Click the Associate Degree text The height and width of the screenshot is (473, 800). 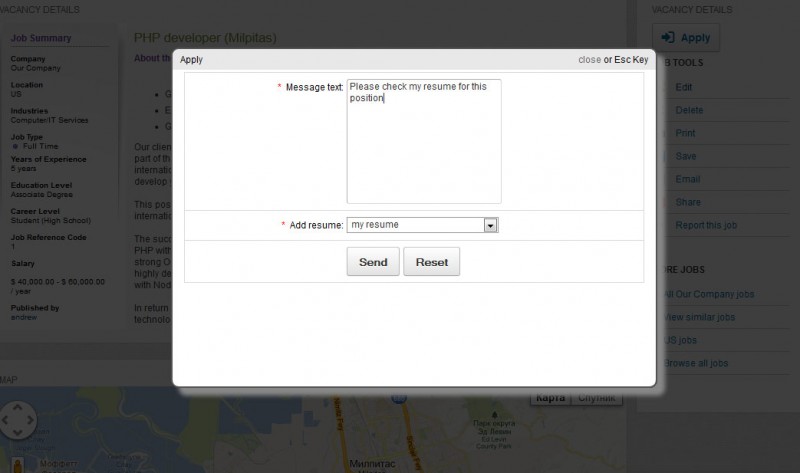(42, 194)
